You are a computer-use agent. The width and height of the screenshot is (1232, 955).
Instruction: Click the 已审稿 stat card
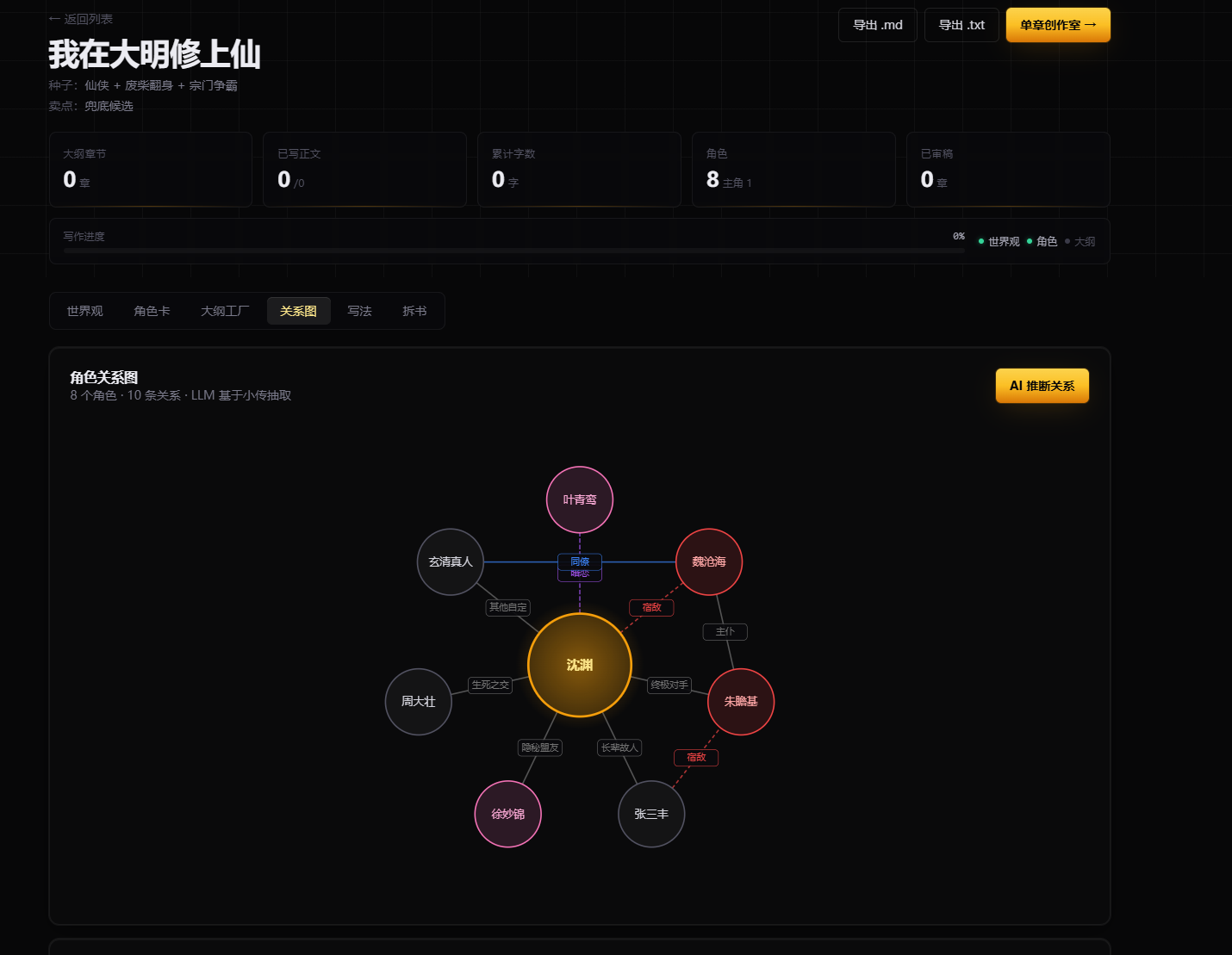1008,170
